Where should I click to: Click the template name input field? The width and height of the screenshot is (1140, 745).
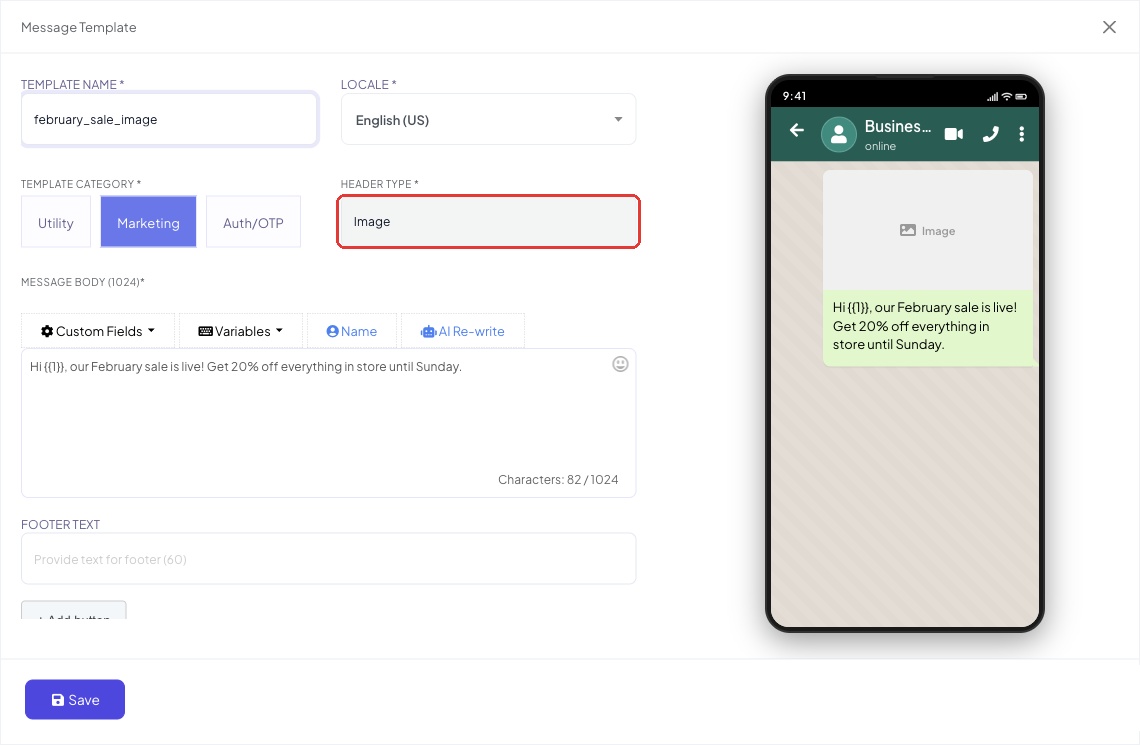click(169, 119)
